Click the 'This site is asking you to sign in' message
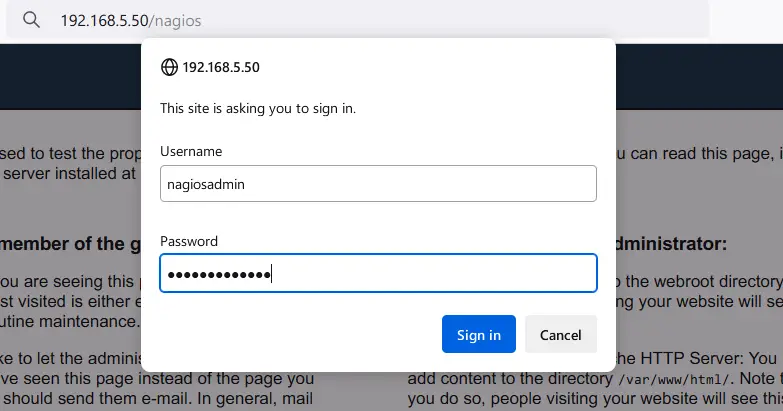The height and width of the screenshot is (411, 783). (x=258, y=108)
